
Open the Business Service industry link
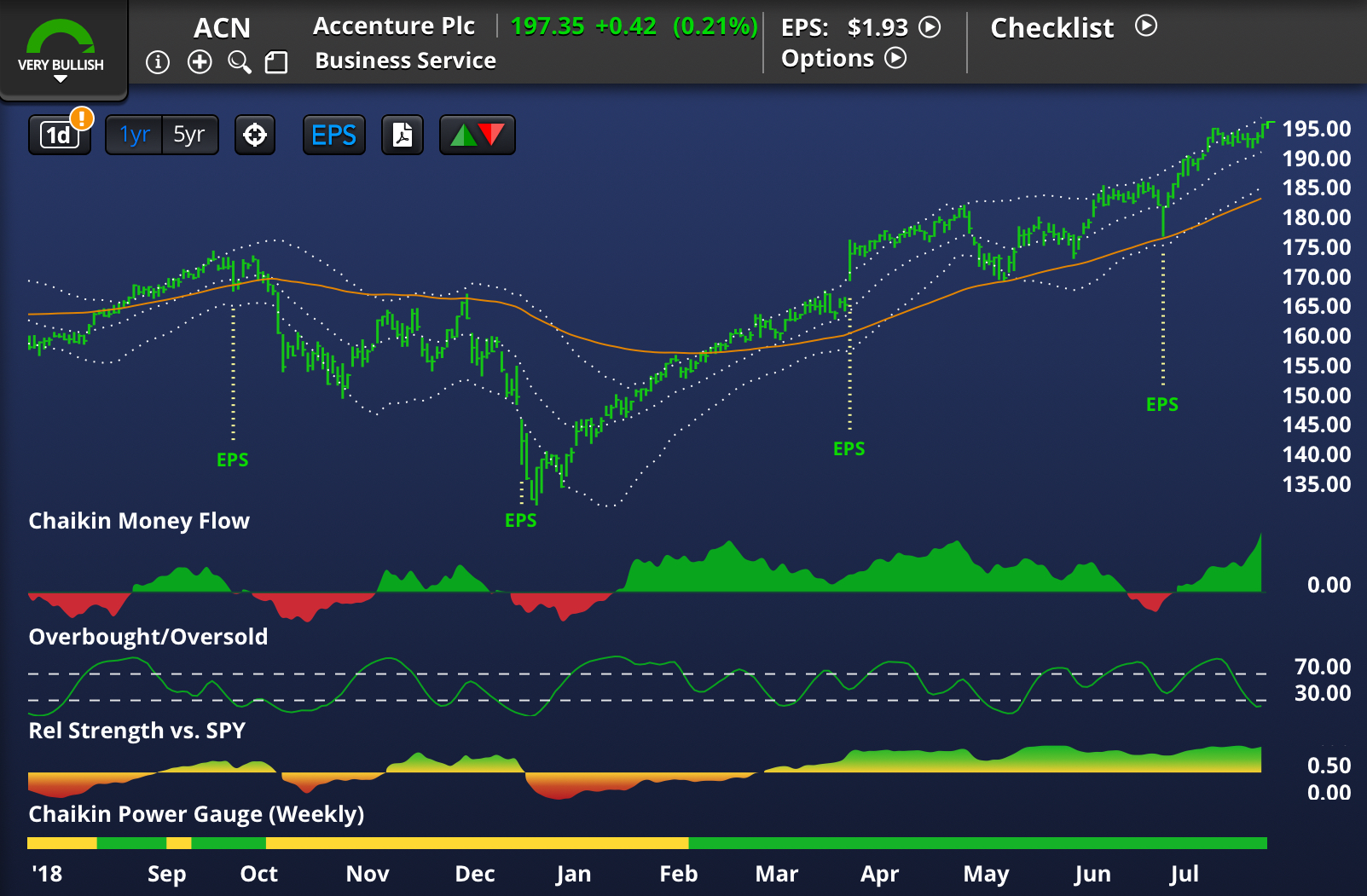pos(405,61)
